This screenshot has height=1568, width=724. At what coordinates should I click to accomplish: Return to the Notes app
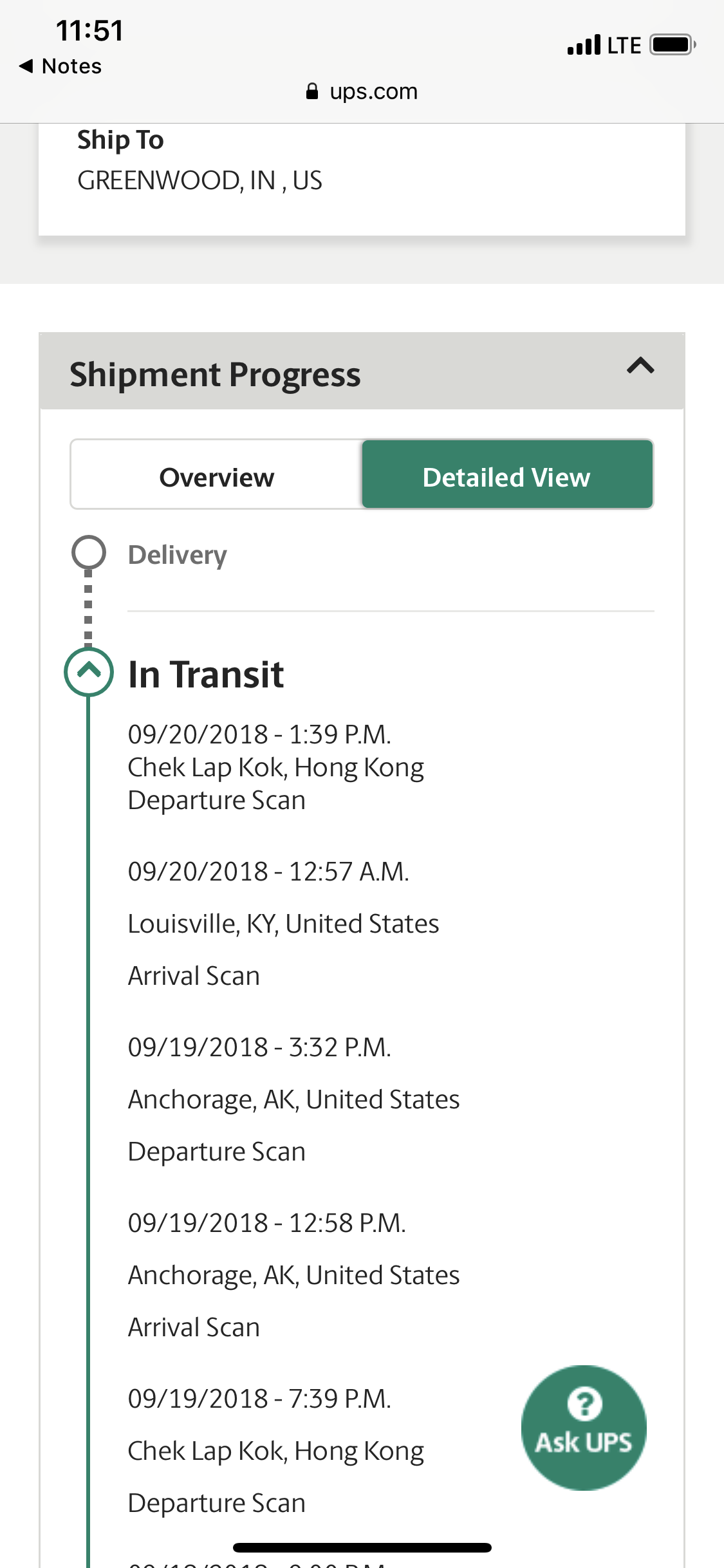(71, 66)
